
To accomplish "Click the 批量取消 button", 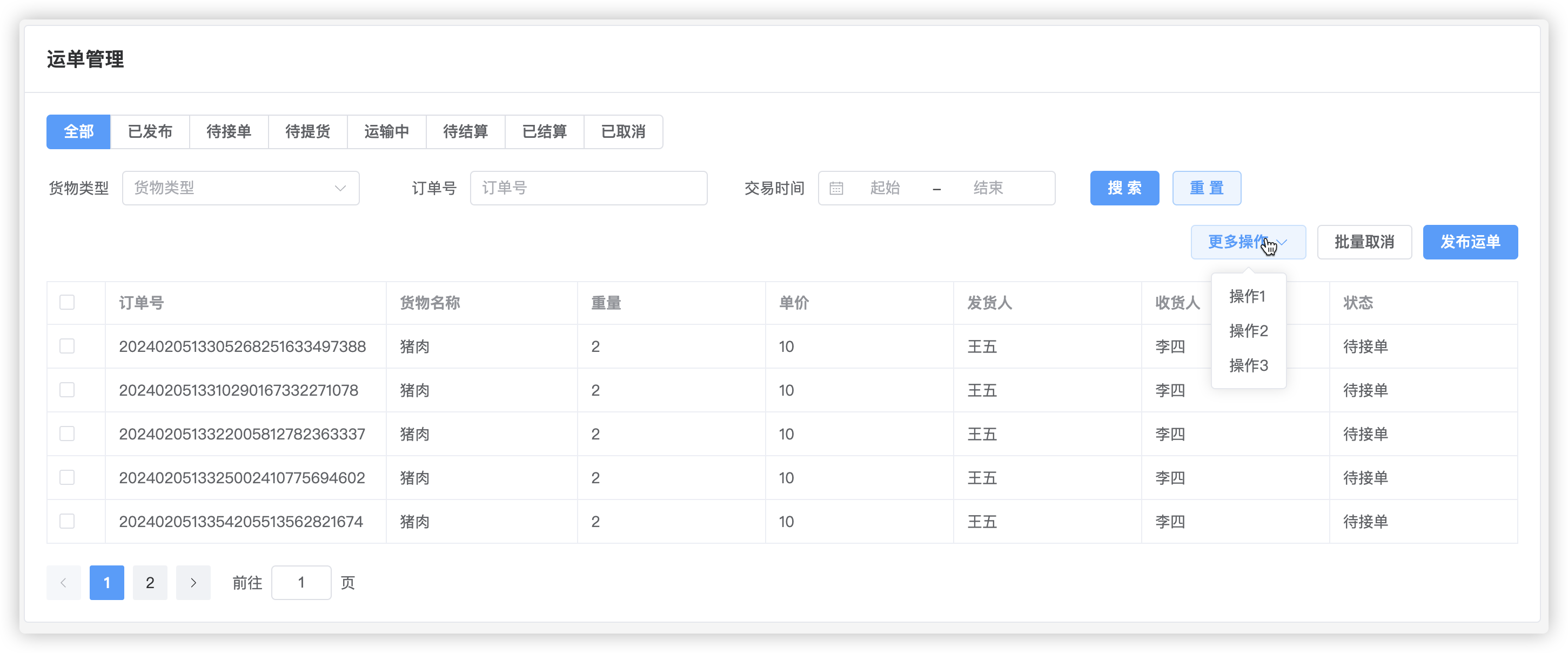I will pyautogui.click(x=1364, y=242).
